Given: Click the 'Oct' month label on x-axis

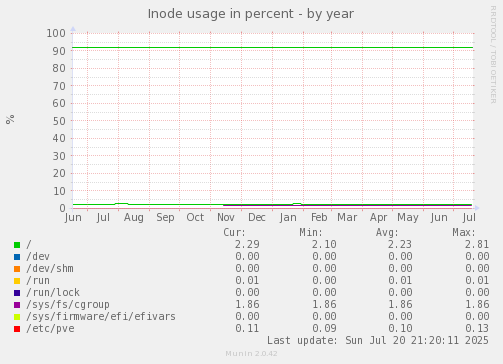Looking at the screenshot, I should [195, 218].
